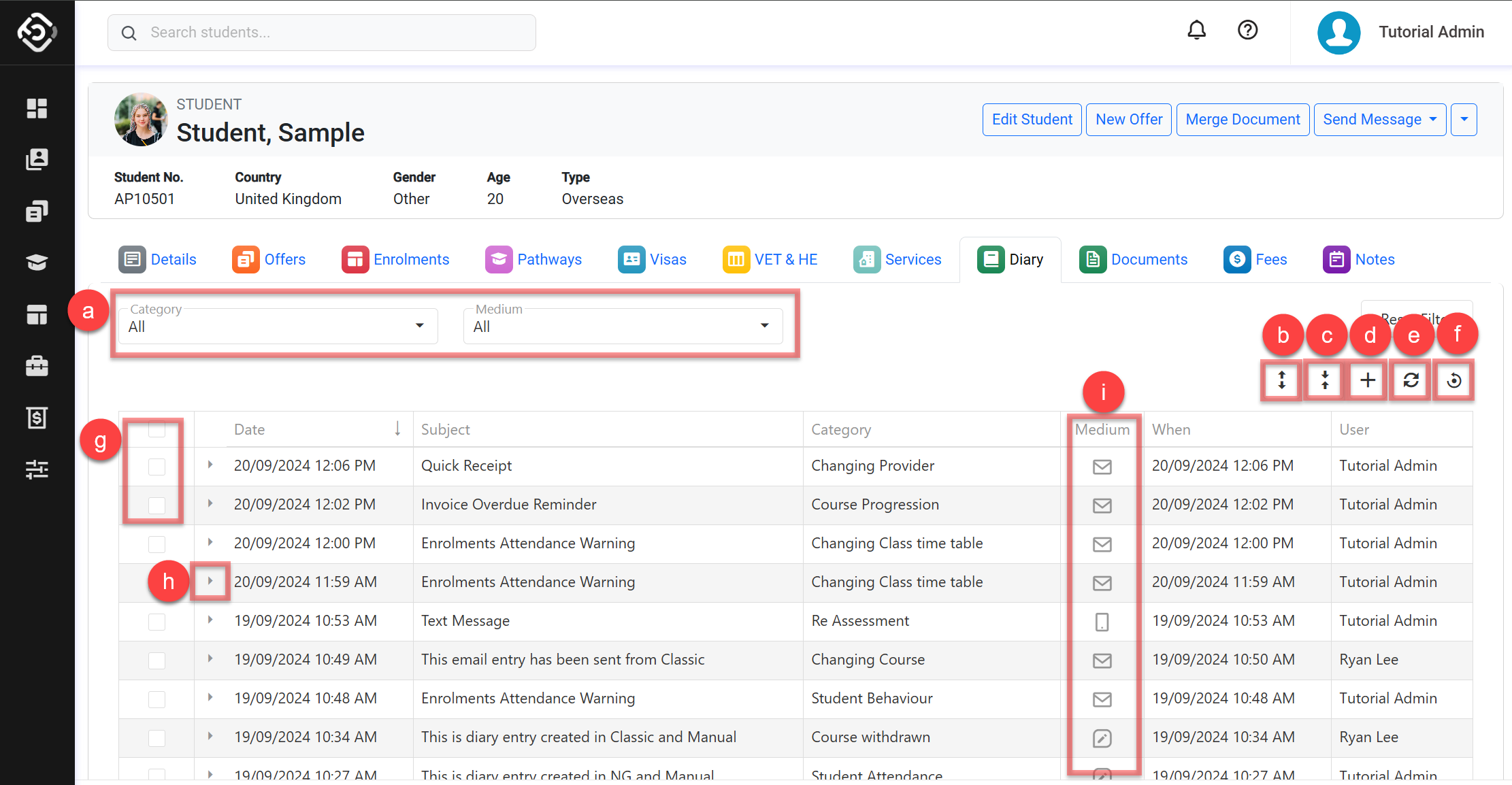1512x785 pixels.
Task: Tick checkbox for 20/09/2024 12:00 PM row
Action: (157, 544)
